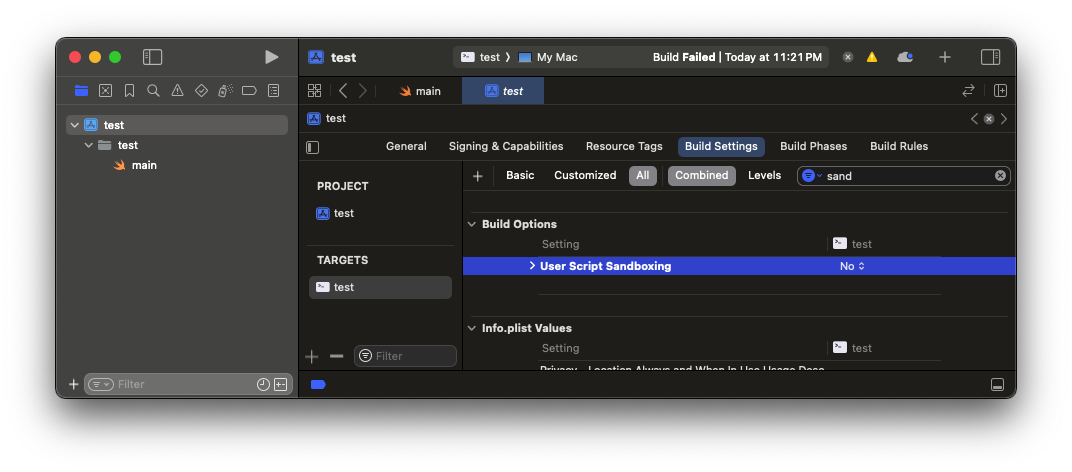Click the jump bar error icon
1072x472 pixels.
coord(989,118)
